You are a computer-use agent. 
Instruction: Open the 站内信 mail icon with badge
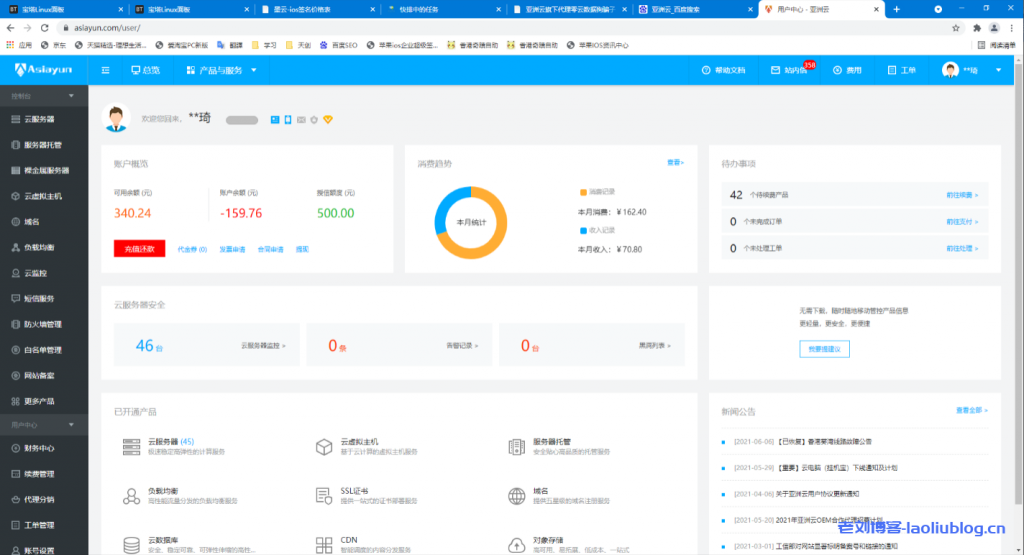pyautogui.click(x=776, y=71)
